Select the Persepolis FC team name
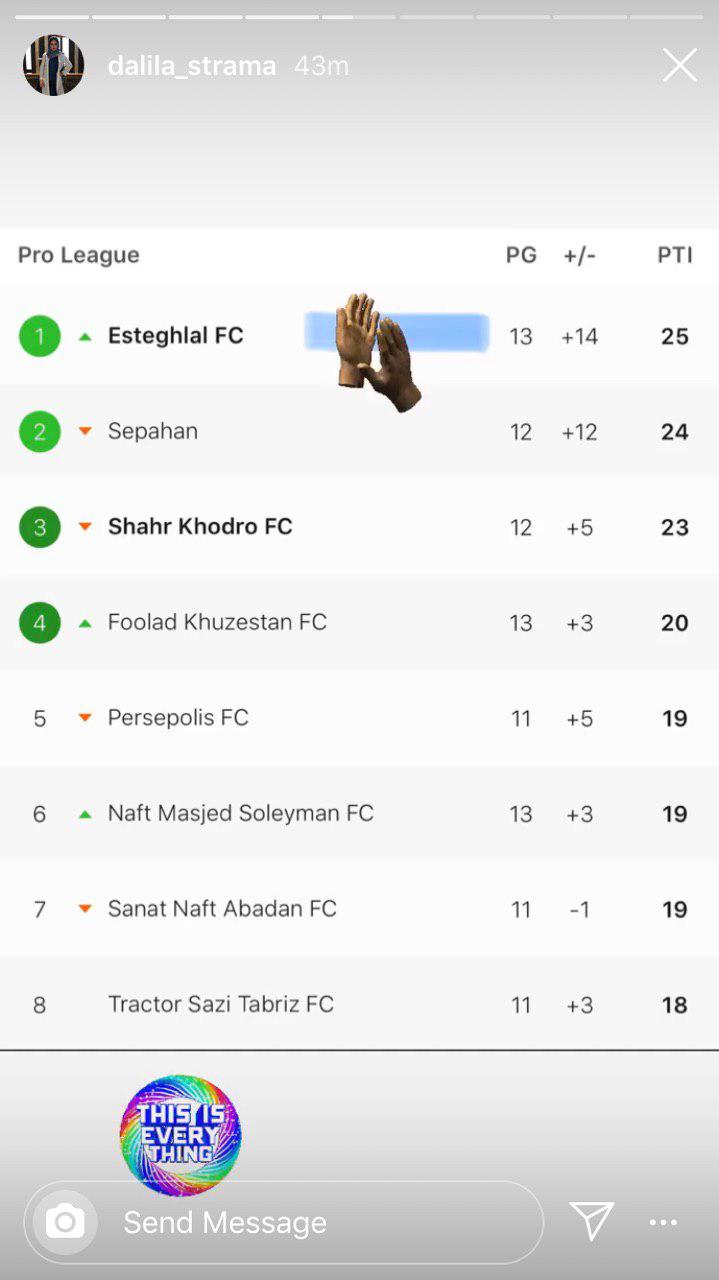719x1280 pixels. pos(178,718)
